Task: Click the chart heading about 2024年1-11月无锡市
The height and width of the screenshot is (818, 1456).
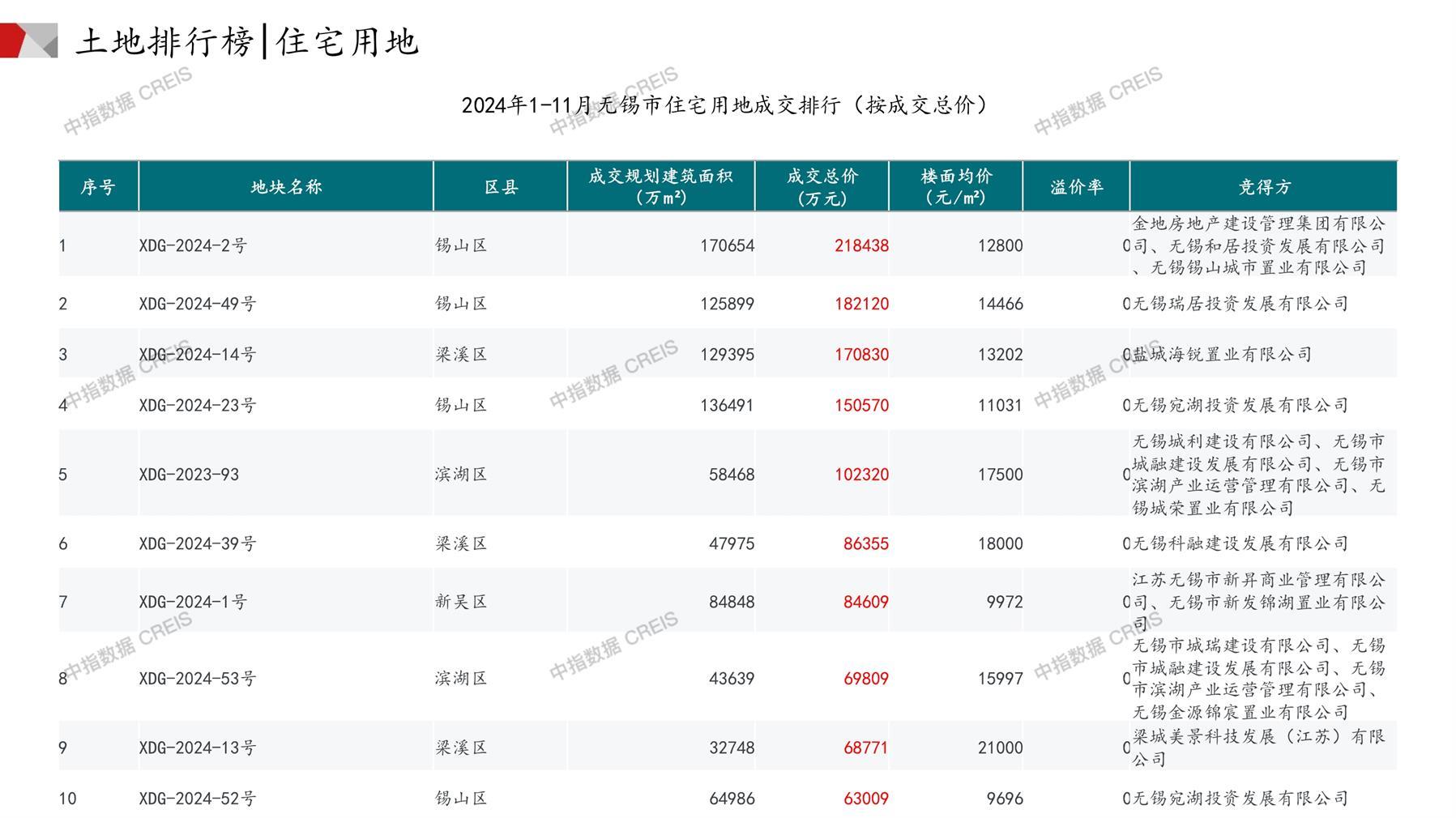Action: click(x=724, y=105)
